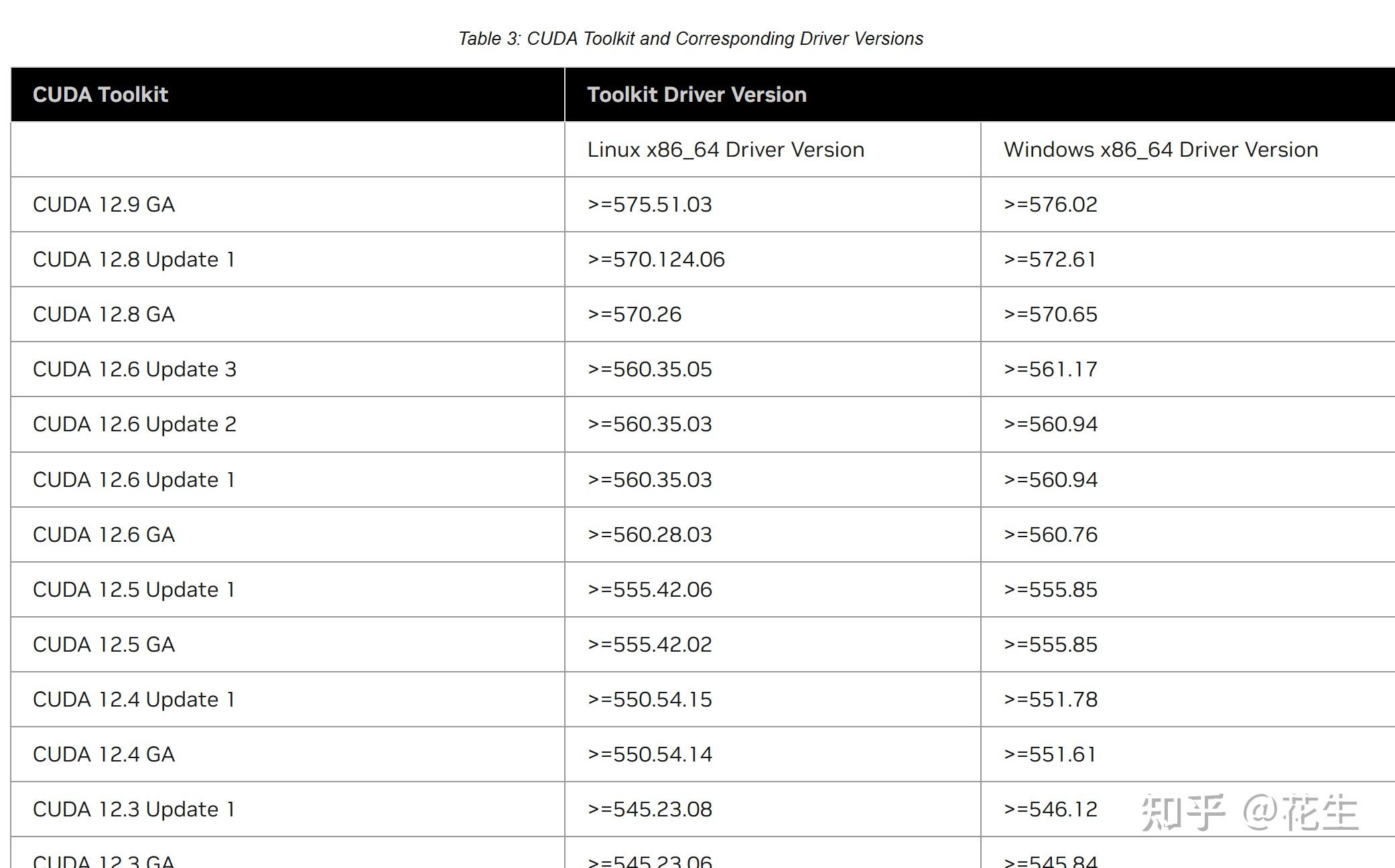
Task: Select the CUDA 12.8 Update 1 cell
Action: point(134,259)
